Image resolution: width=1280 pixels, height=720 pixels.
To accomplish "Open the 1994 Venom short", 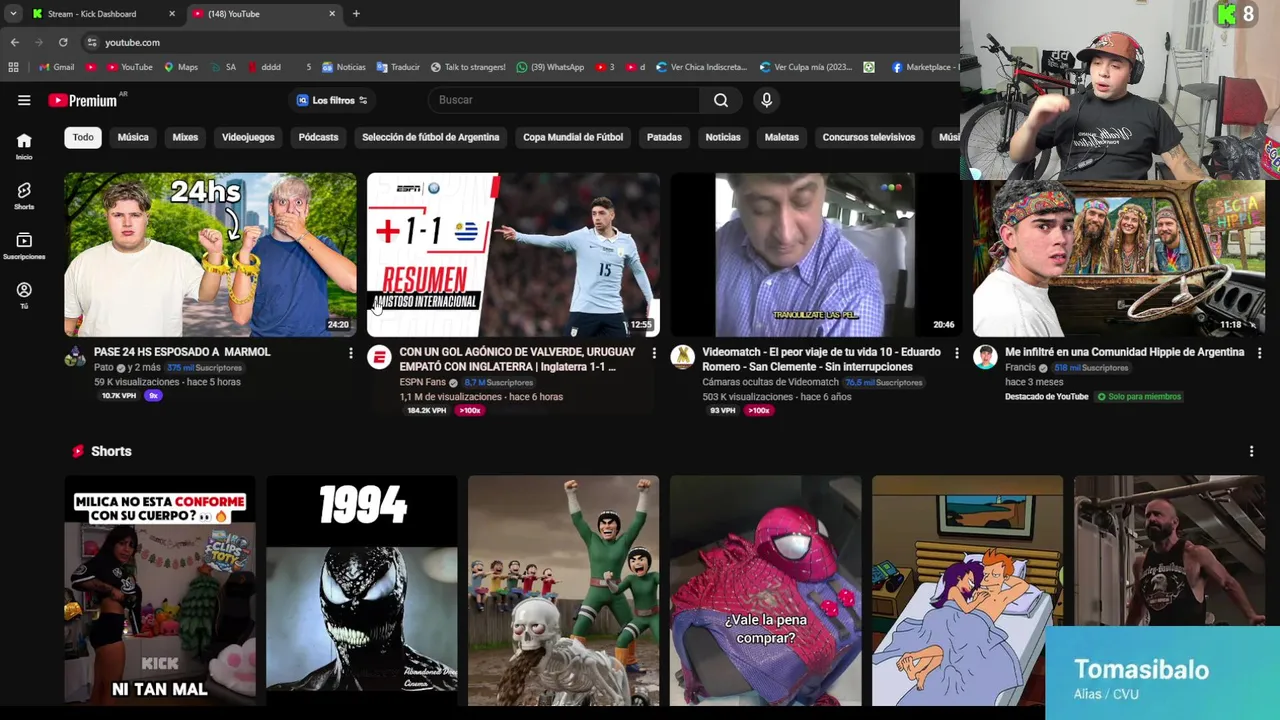I will click(x=362, y=590).
